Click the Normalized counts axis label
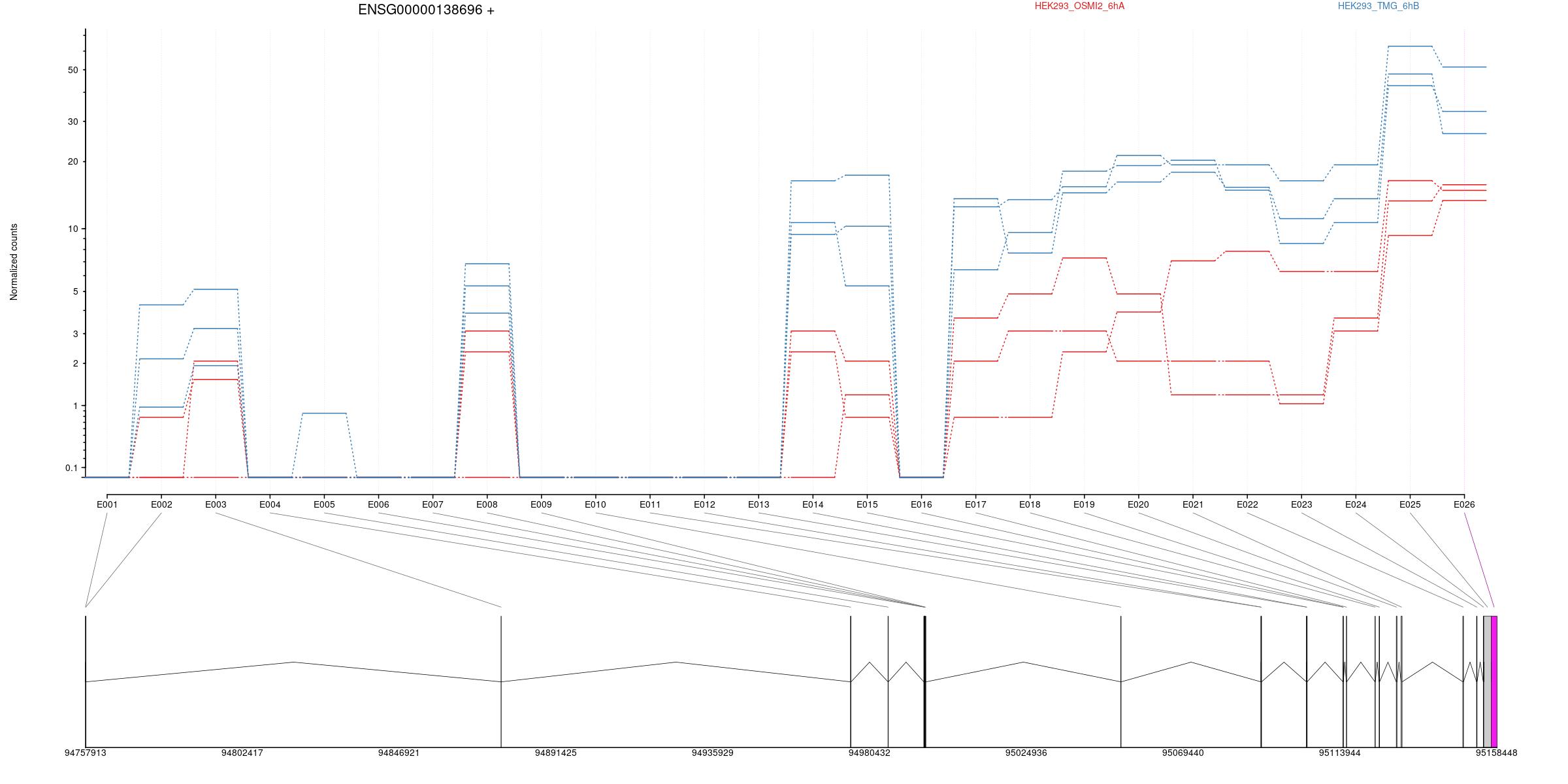The image size is (1568, 784). click(x=14, y=262)
